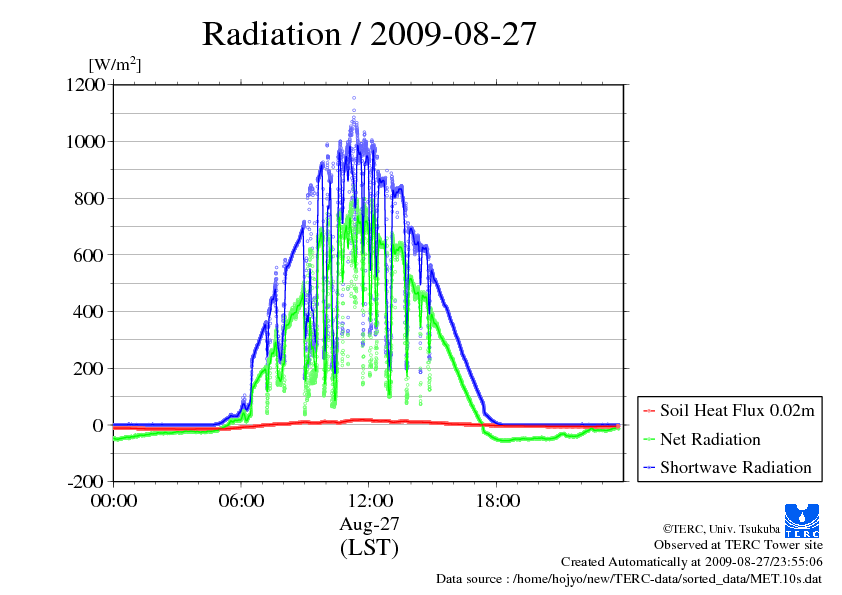Screen dimensions: 842x595
Task: Click the -200 y-axis label
Action: click(x=85, y=482)
